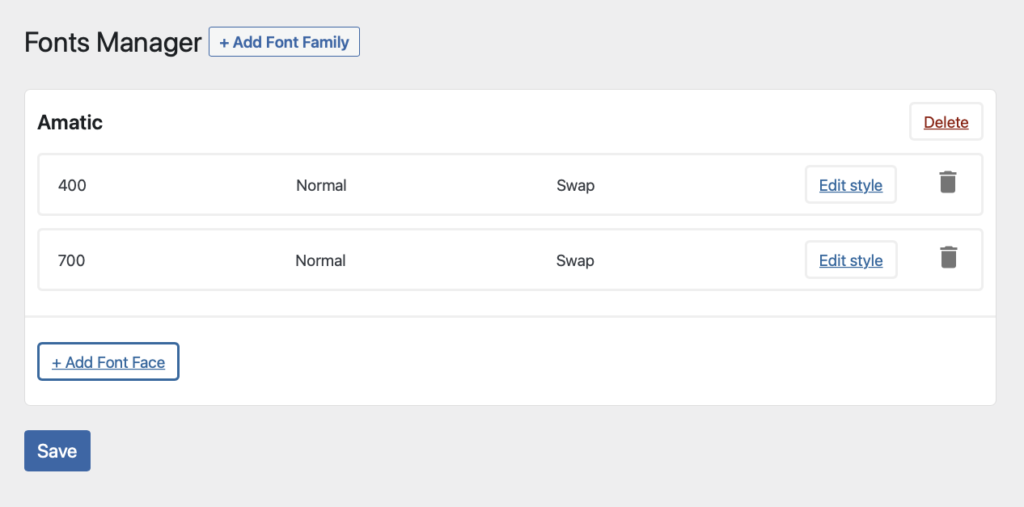Click the 400 weight value
This screenshot has width=1024, height=507.
72,186
